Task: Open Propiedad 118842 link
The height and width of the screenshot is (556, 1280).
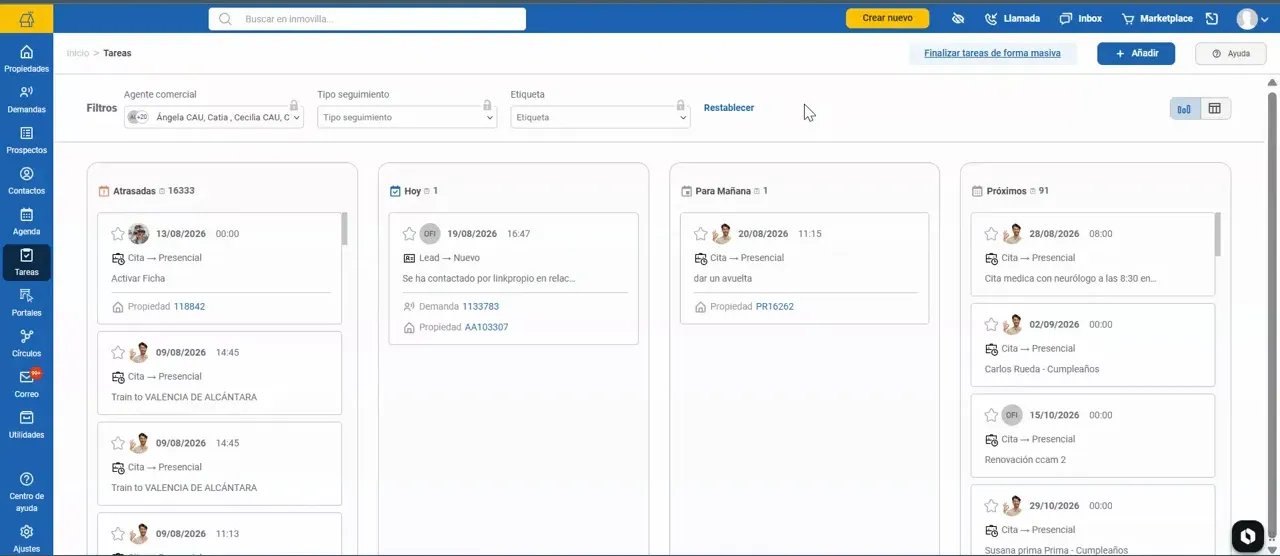Action: pos(189,307)
